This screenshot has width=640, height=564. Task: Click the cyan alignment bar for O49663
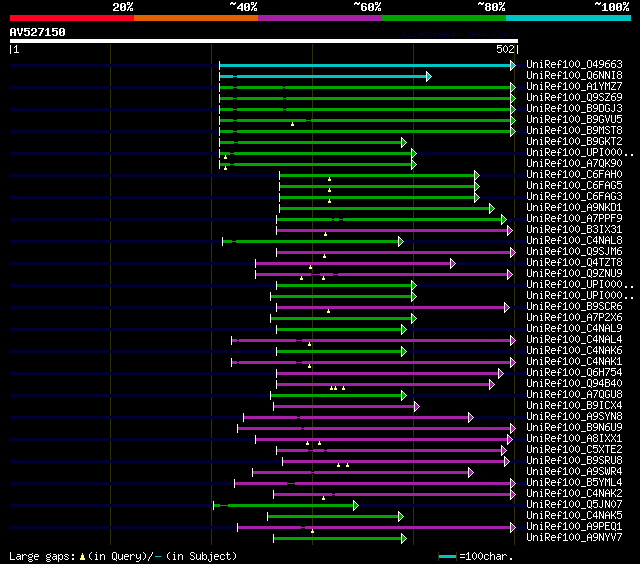(x=365, y=65)
